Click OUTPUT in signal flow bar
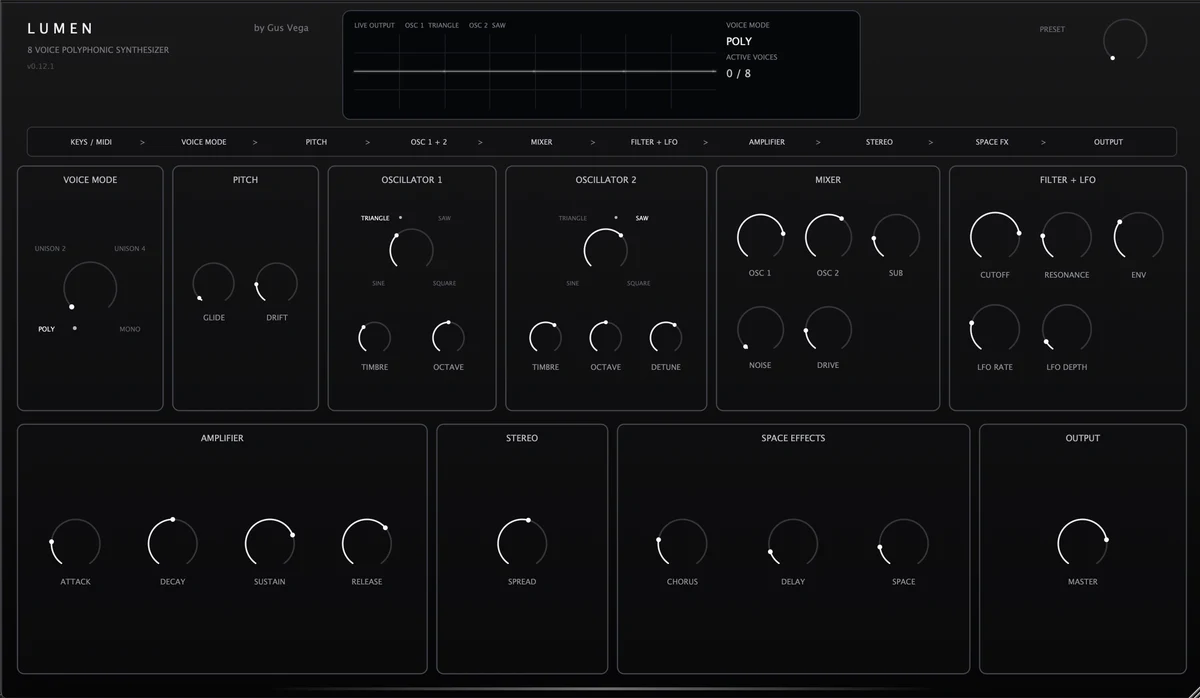 point(1108,142)
